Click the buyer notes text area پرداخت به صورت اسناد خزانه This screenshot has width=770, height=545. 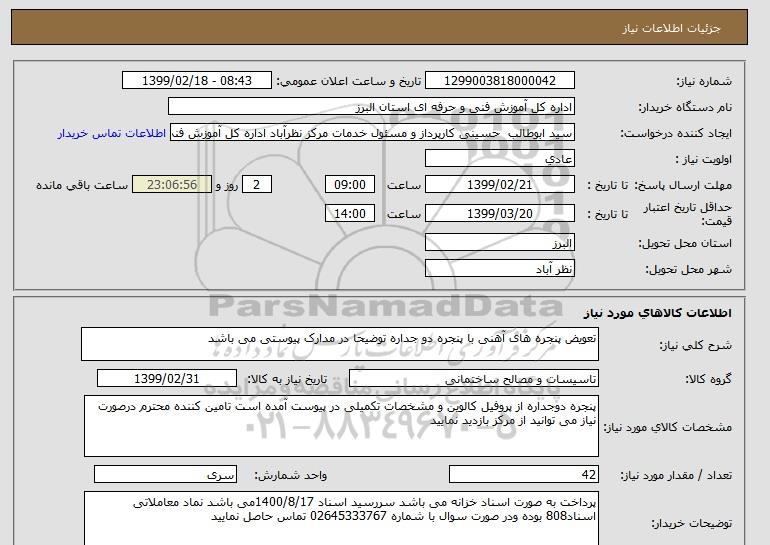point(341,518)
